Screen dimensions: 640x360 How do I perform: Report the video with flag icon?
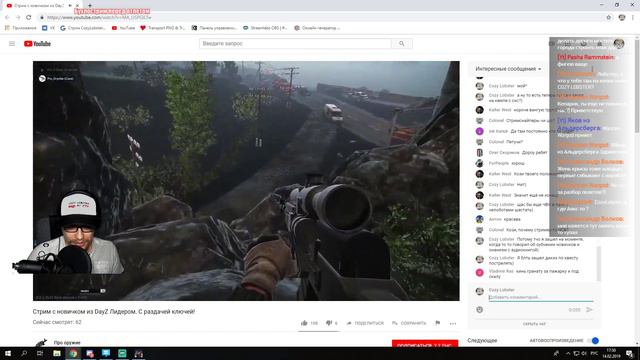tap(438, 323)
